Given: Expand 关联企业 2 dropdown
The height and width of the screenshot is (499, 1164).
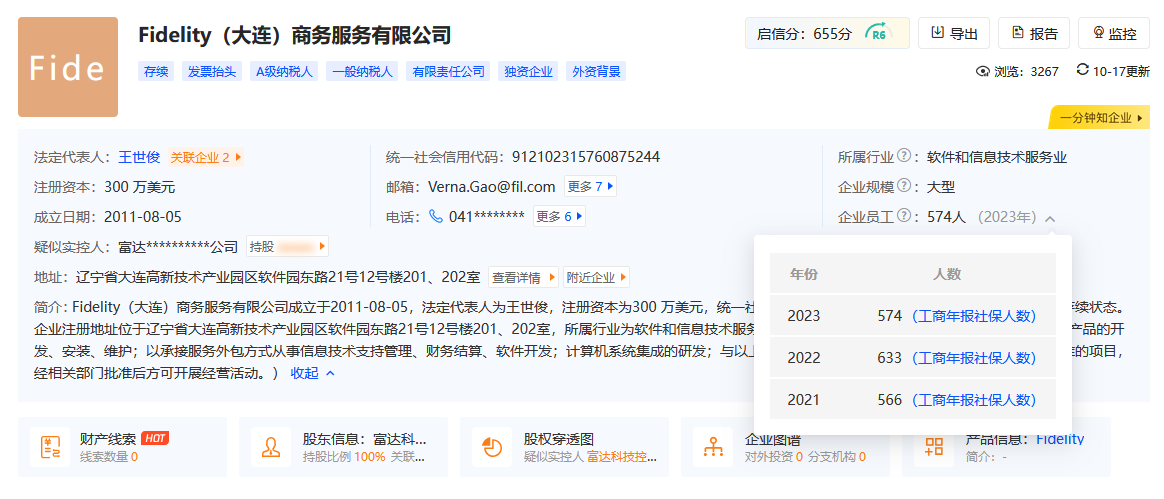Looking at the screenshot, I should point(206,157).
